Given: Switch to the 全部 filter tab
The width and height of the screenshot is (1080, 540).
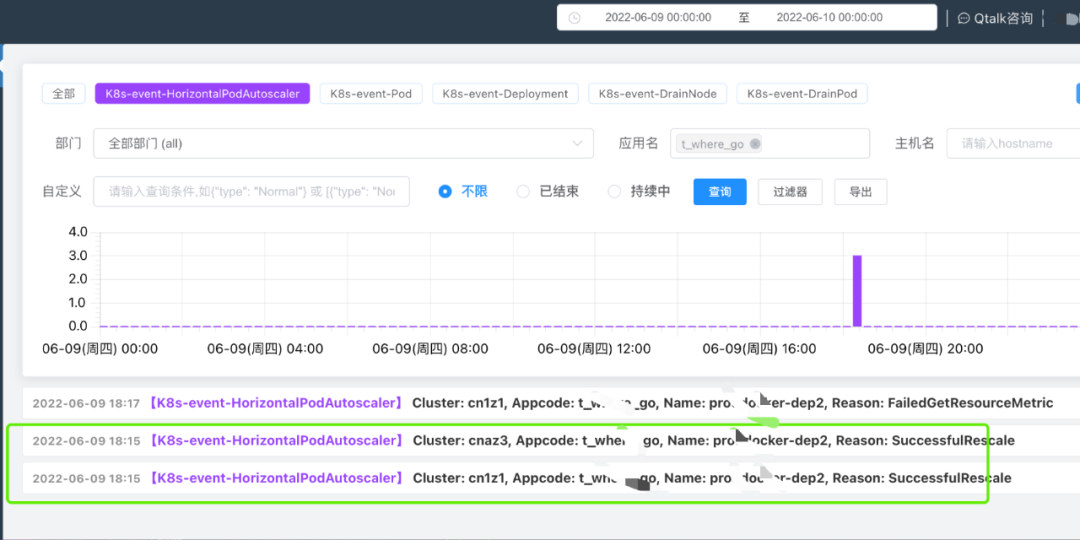Looking at the screenshot, I should pos(64,94).
